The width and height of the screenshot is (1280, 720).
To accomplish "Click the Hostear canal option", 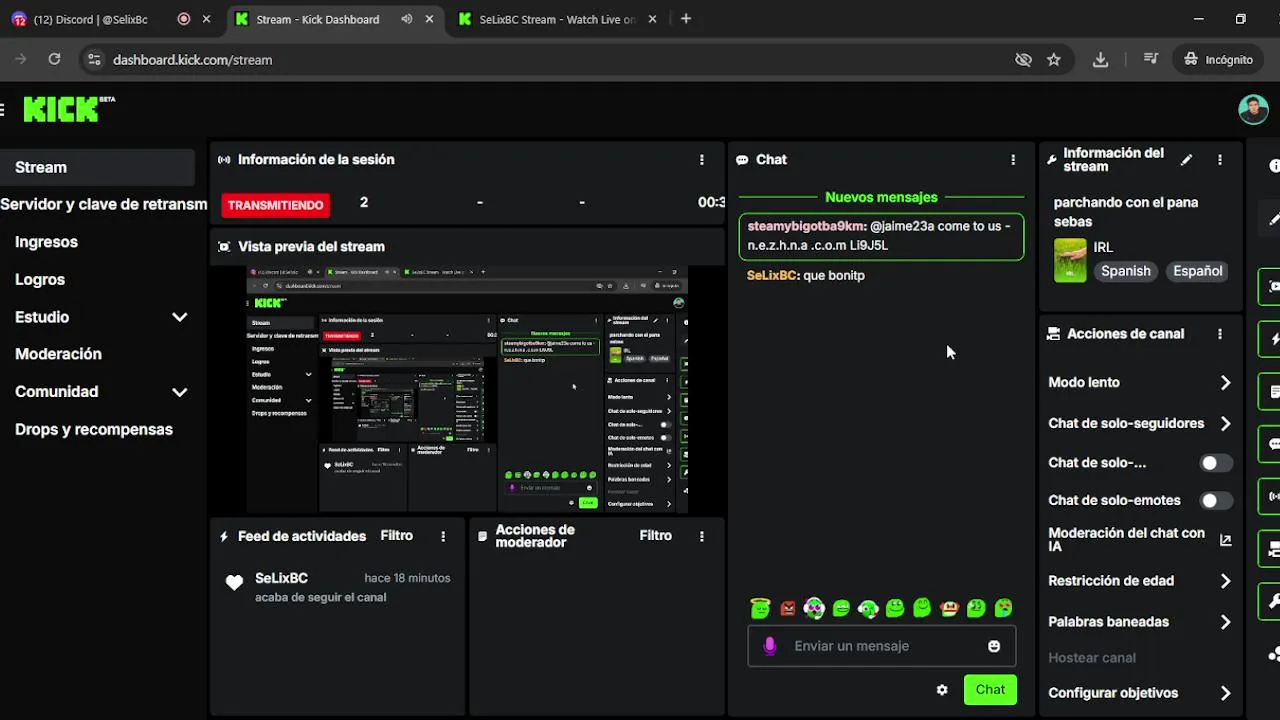I will coord(1092,658).
